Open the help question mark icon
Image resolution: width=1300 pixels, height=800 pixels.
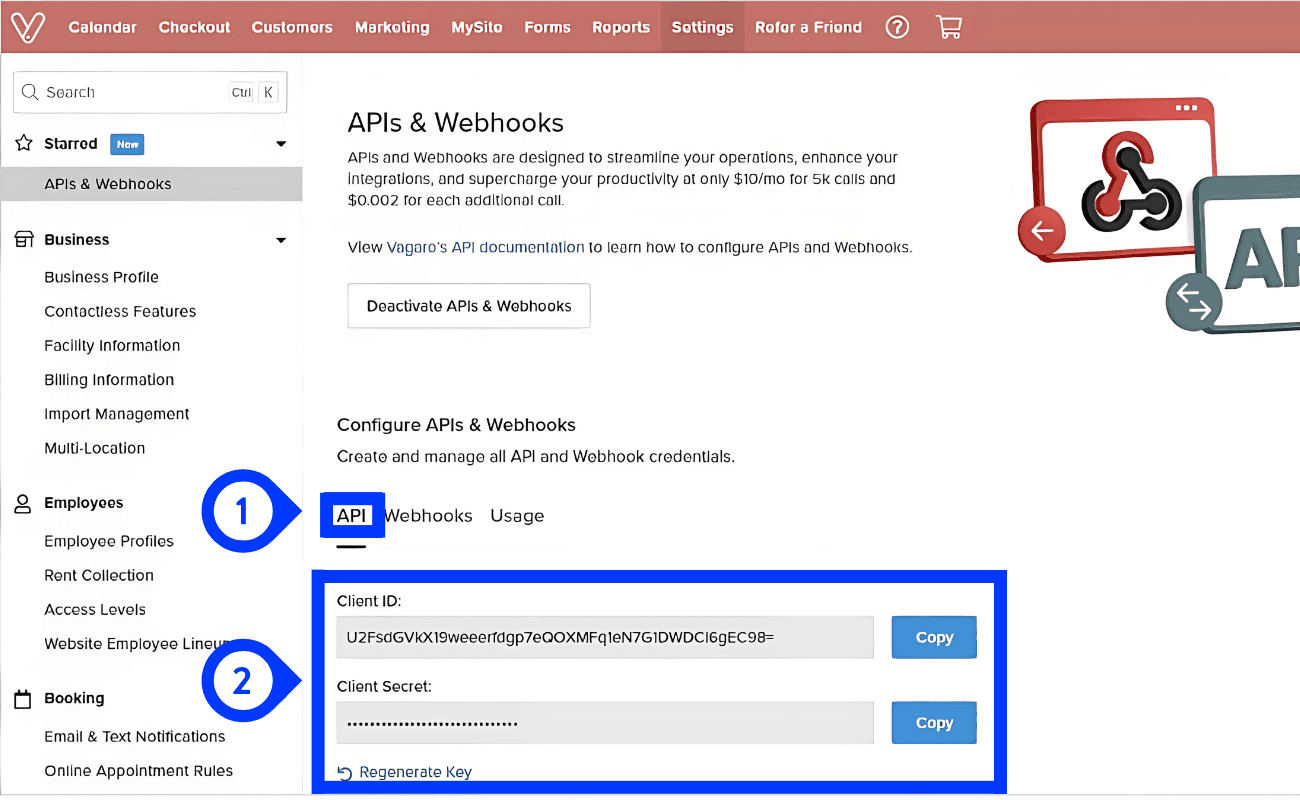[x=897, y=27]
